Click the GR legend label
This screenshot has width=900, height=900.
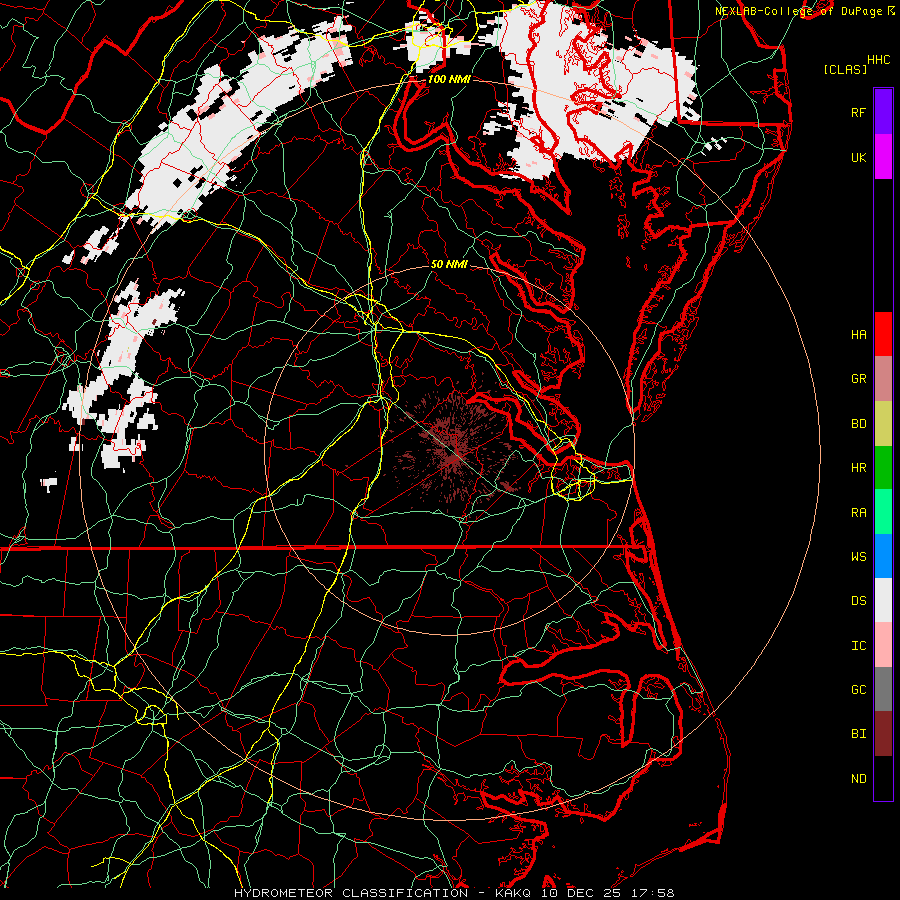coord(858,379)
